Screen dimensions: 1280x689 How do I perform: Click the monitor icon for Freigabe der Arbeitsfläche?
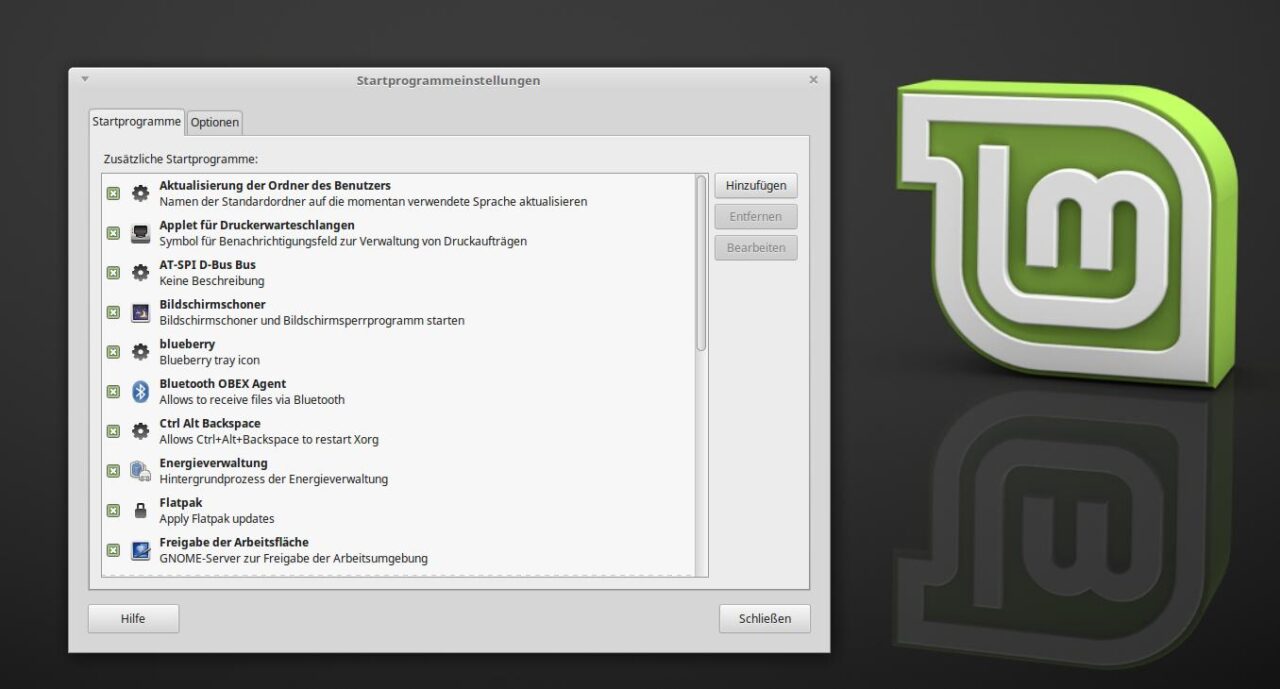pos(140,549)
